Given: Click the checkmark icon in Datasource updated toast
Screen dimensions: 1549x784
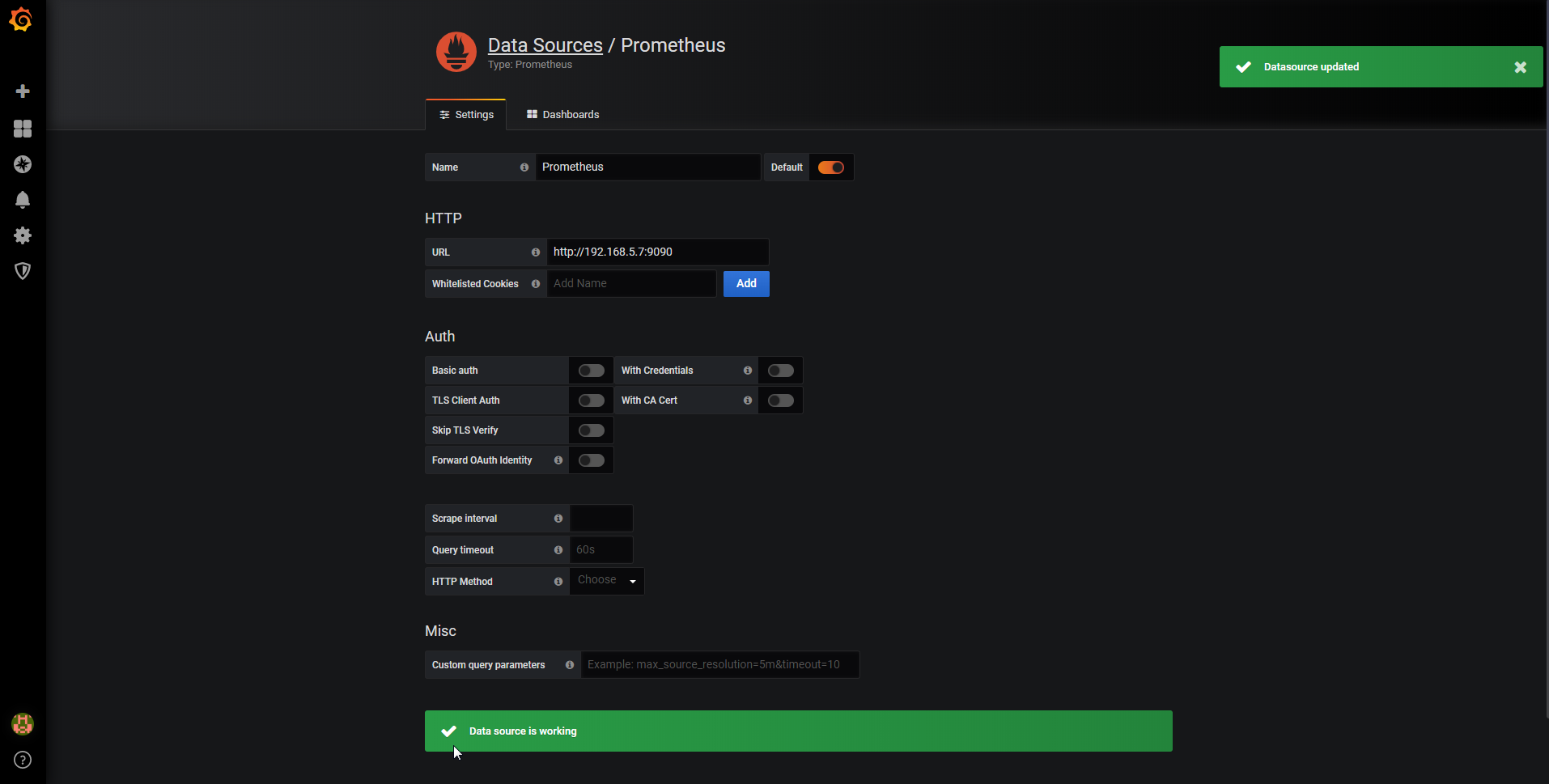Looking at the screenshot, I should (x=1244, y=67).
